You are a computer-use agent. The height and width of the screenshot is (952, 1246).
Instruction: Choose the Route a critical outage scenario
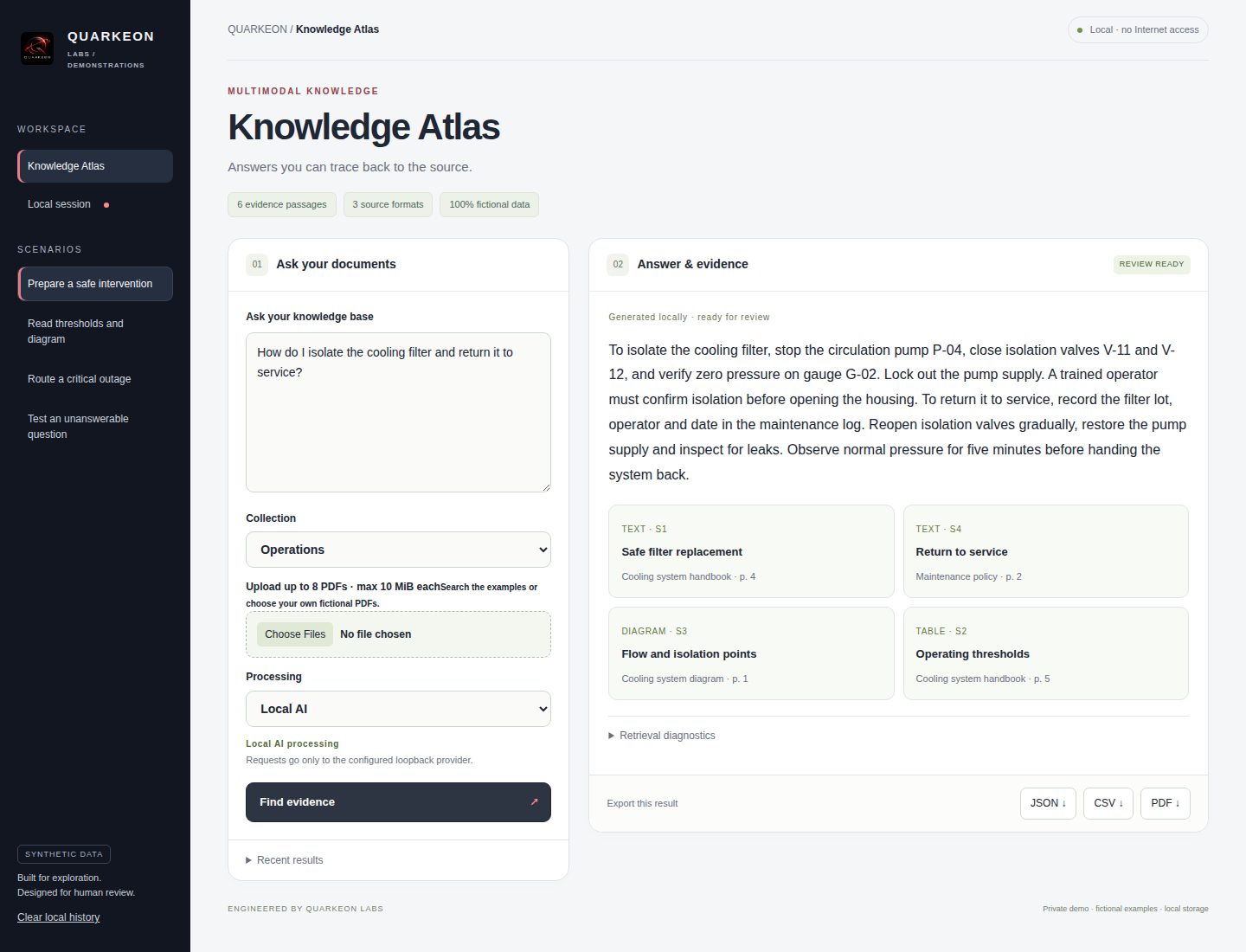pos(95,379)
